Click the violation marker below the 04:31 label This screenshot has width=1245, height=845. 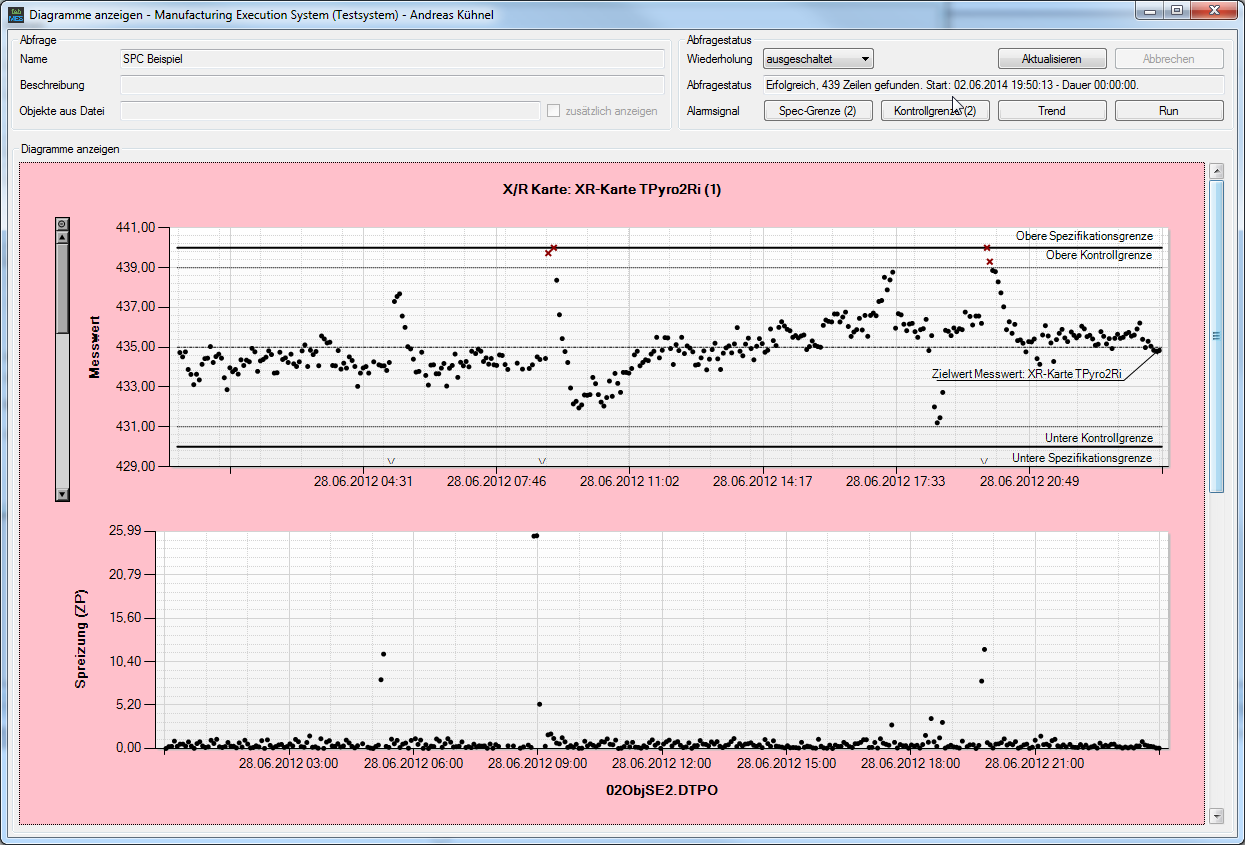coord(393,462)
